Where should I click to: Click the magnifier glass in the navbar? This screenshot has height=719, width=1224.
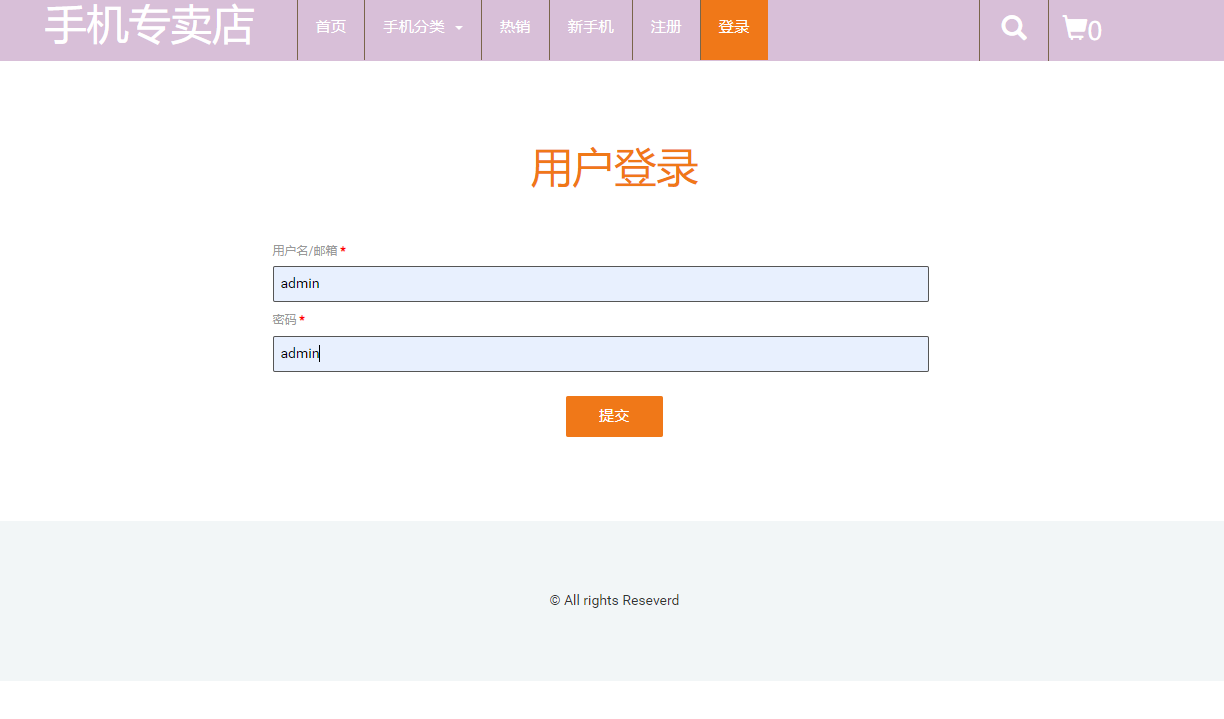(1013, 29)
